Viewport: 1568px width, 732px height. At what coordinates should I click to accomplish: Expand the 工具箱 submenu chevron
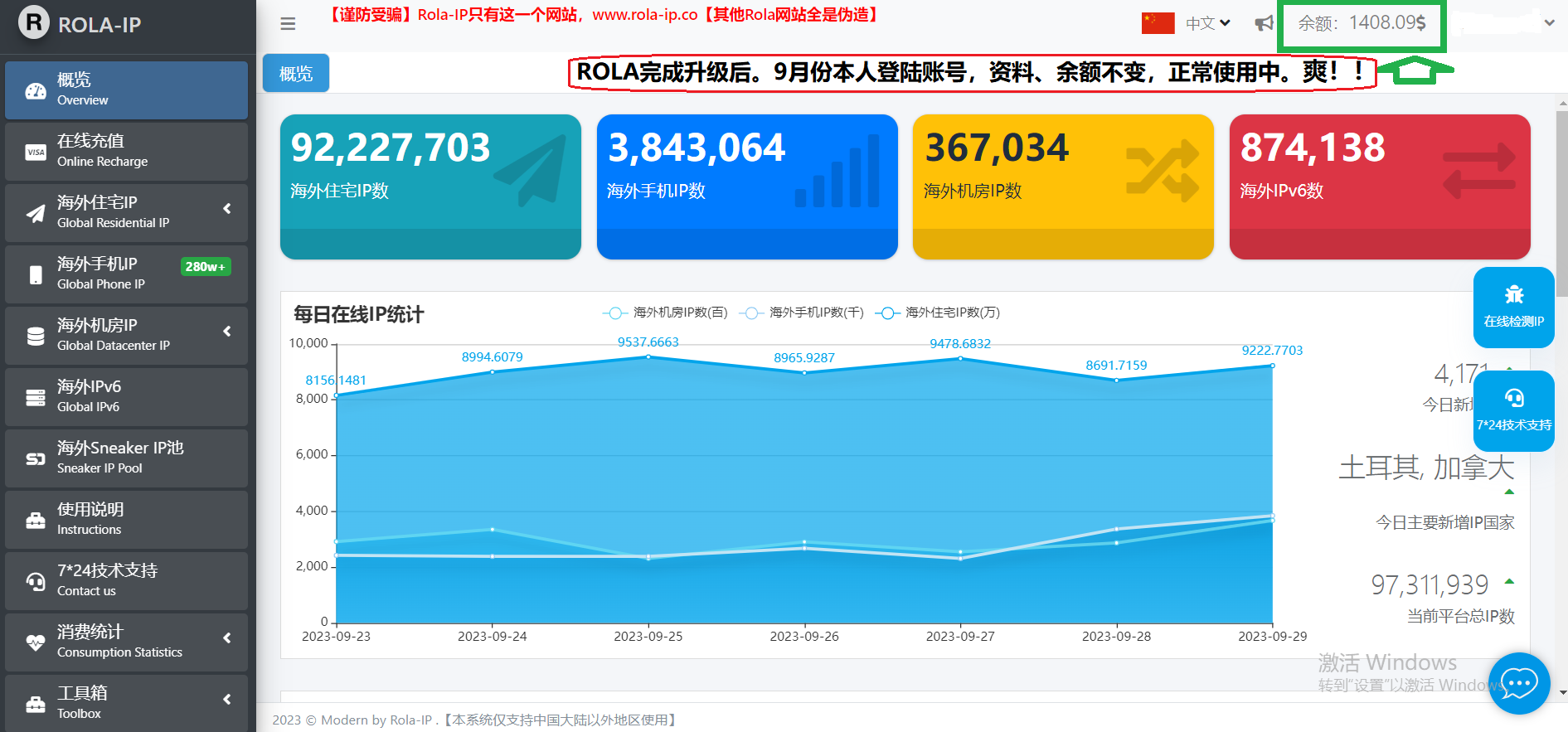[227, 699]
